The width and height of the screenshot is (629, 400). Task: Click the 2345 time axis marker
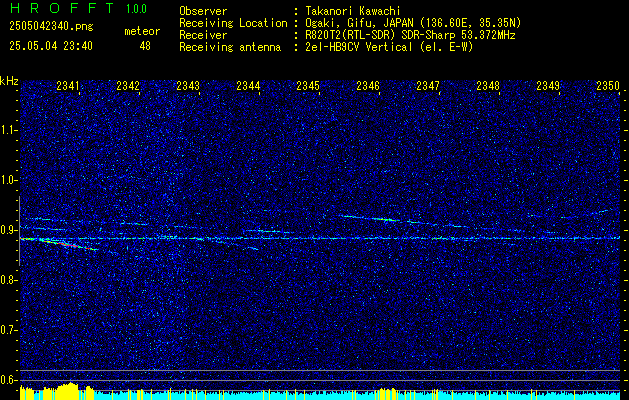pyautogui.click(x=308, y=86)
